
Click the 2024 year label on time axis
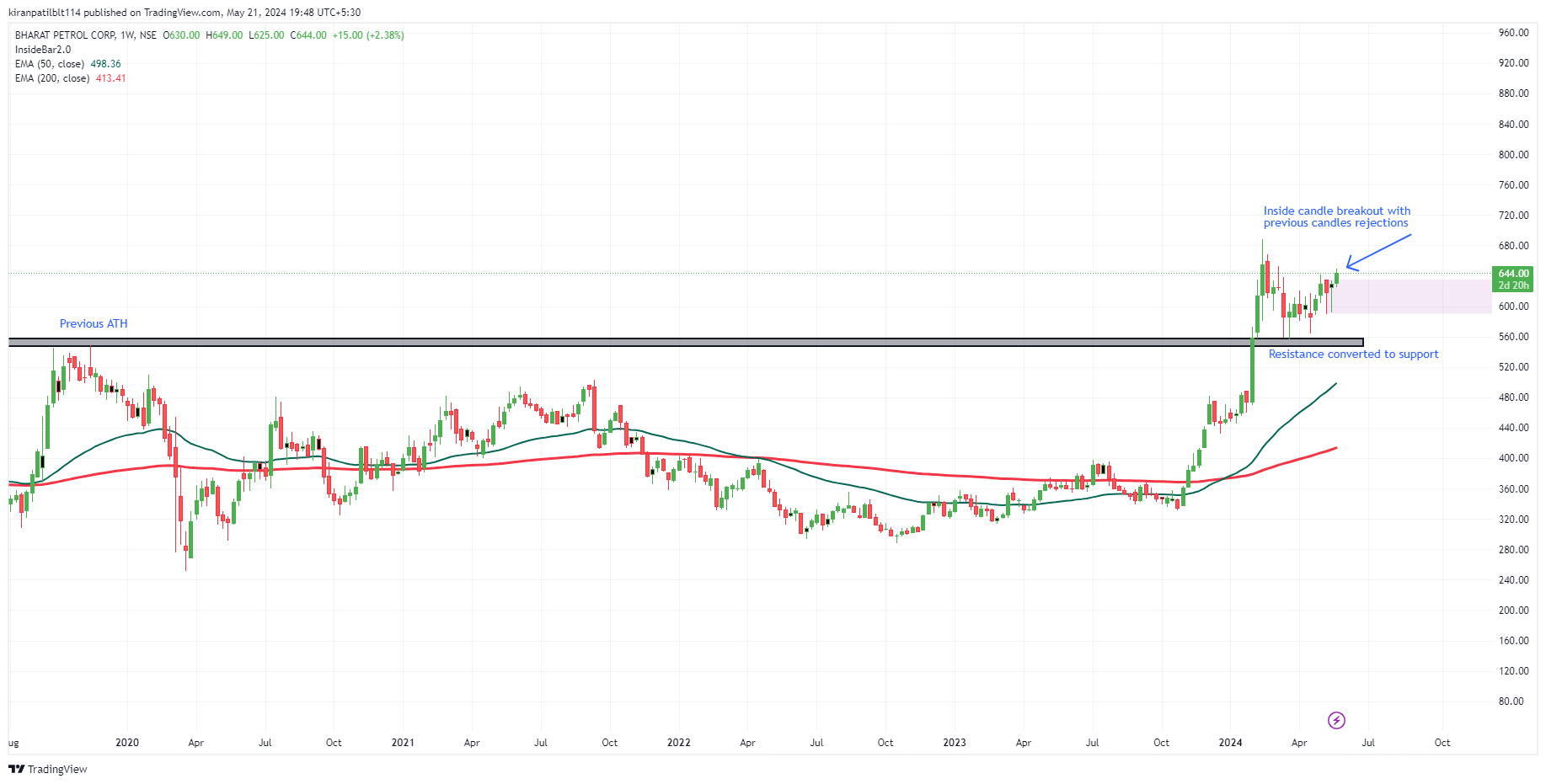(x=1230, y=743)
